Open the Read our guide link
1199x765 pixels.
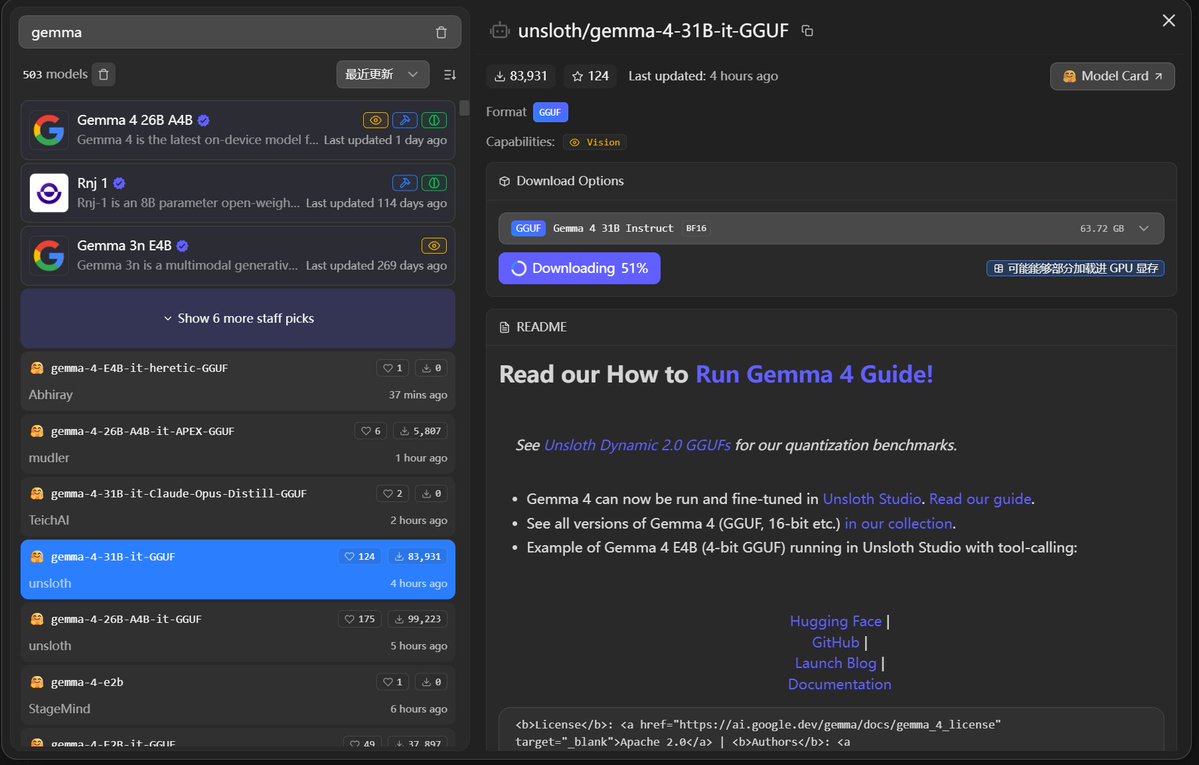coord(980,499)
